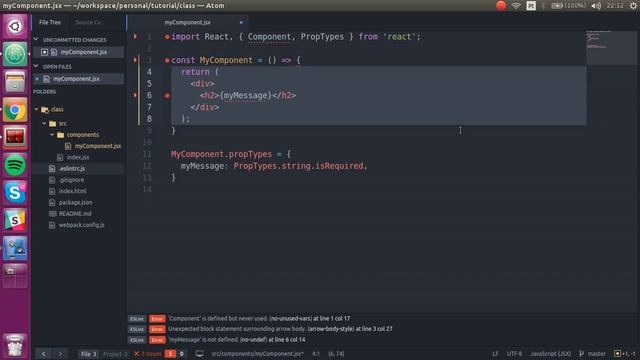Click the red S error count badge
Viewport: 640px width, 360px height.
170,353
